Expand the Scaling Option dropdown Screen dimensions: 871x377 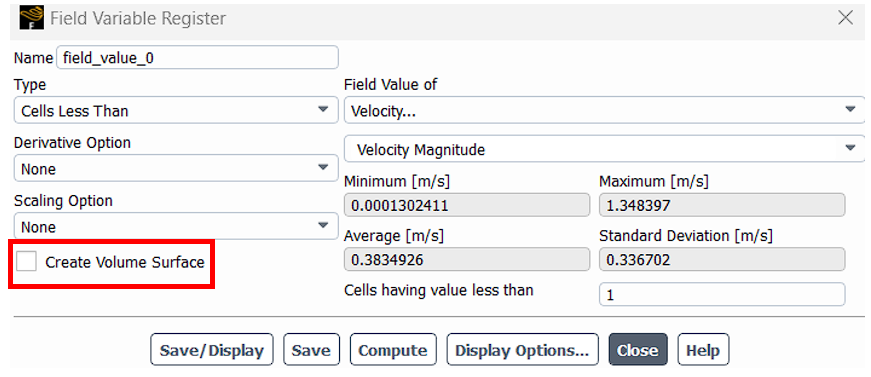(x=176, y=226)
